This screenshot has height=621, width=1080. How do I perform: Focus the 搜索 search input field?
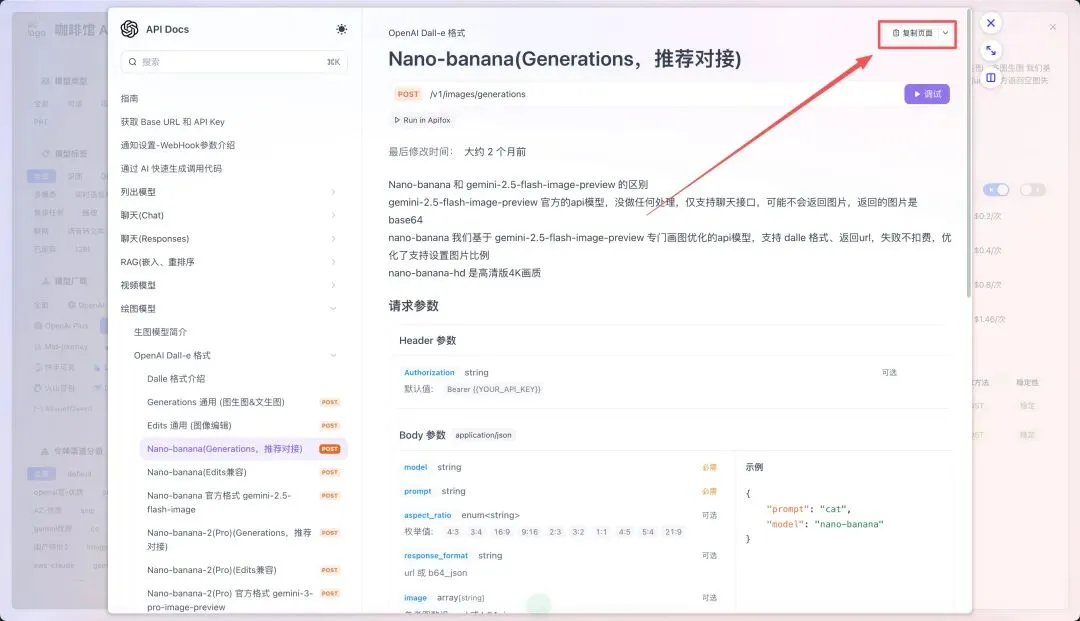click(234, 62)
